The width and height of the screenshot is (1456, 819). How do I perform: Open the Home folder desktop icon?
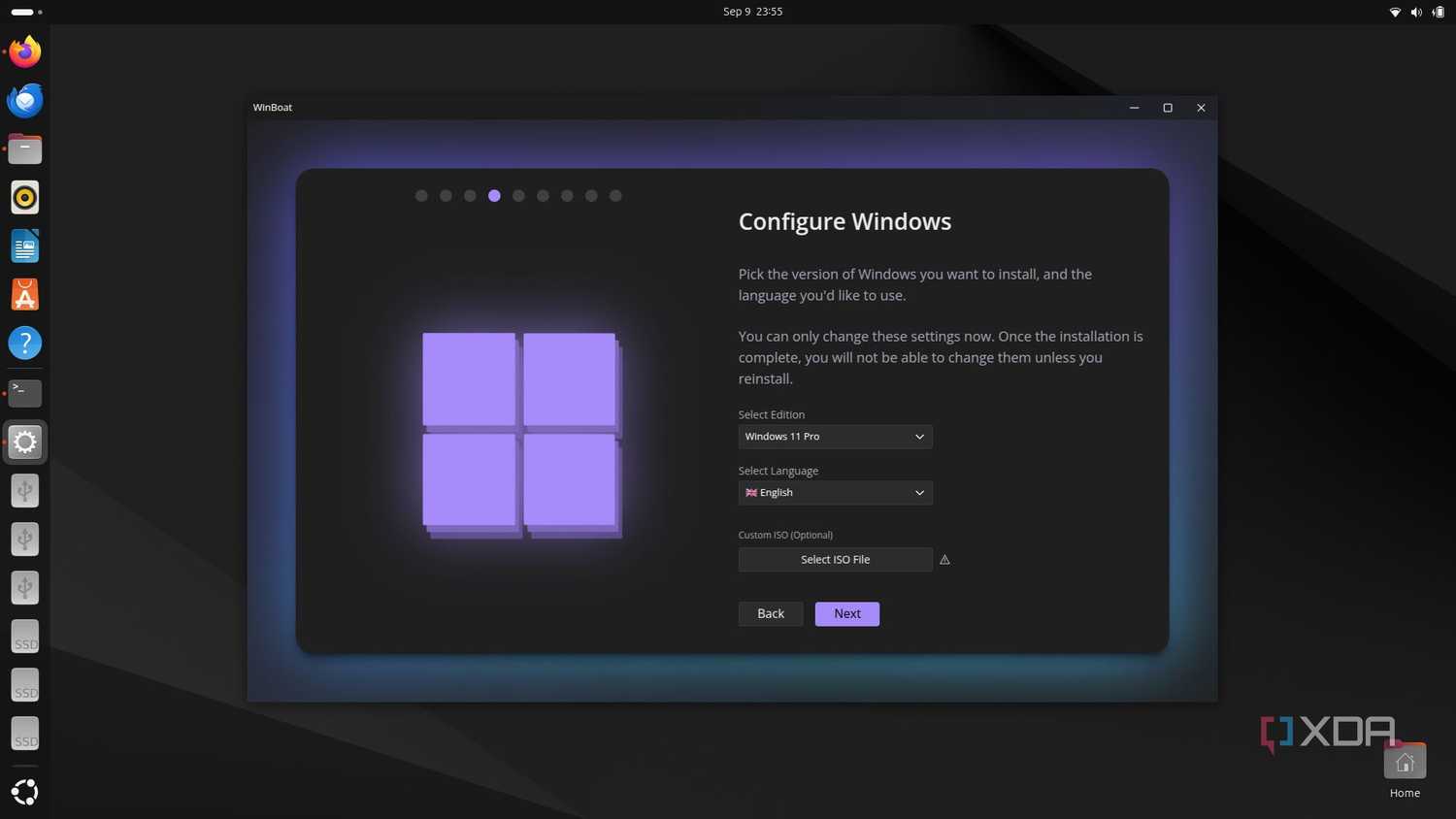click(x=1405, y=771)
